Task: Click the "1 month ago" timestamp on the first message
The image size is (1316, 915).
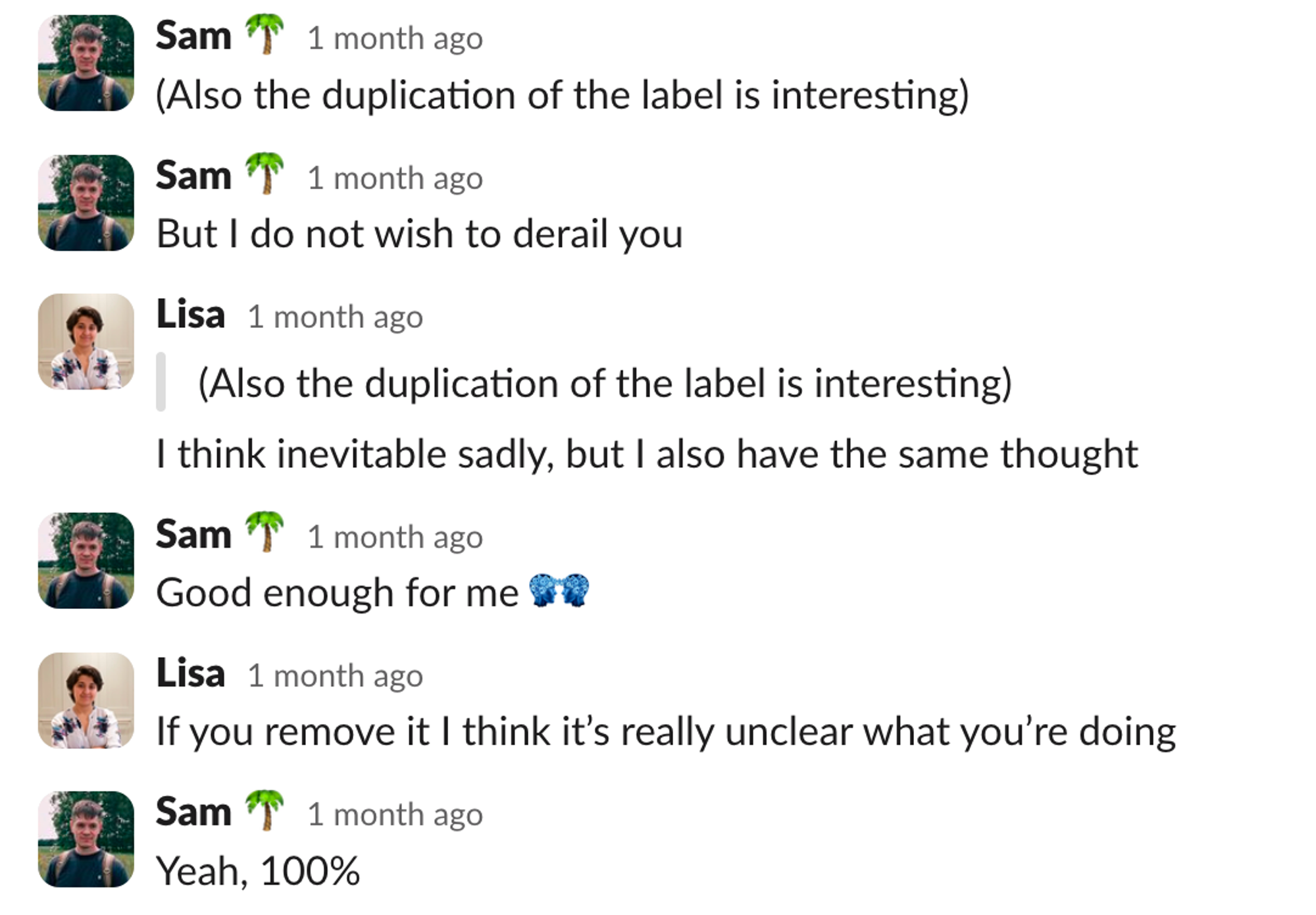Action: pos(395,38)
